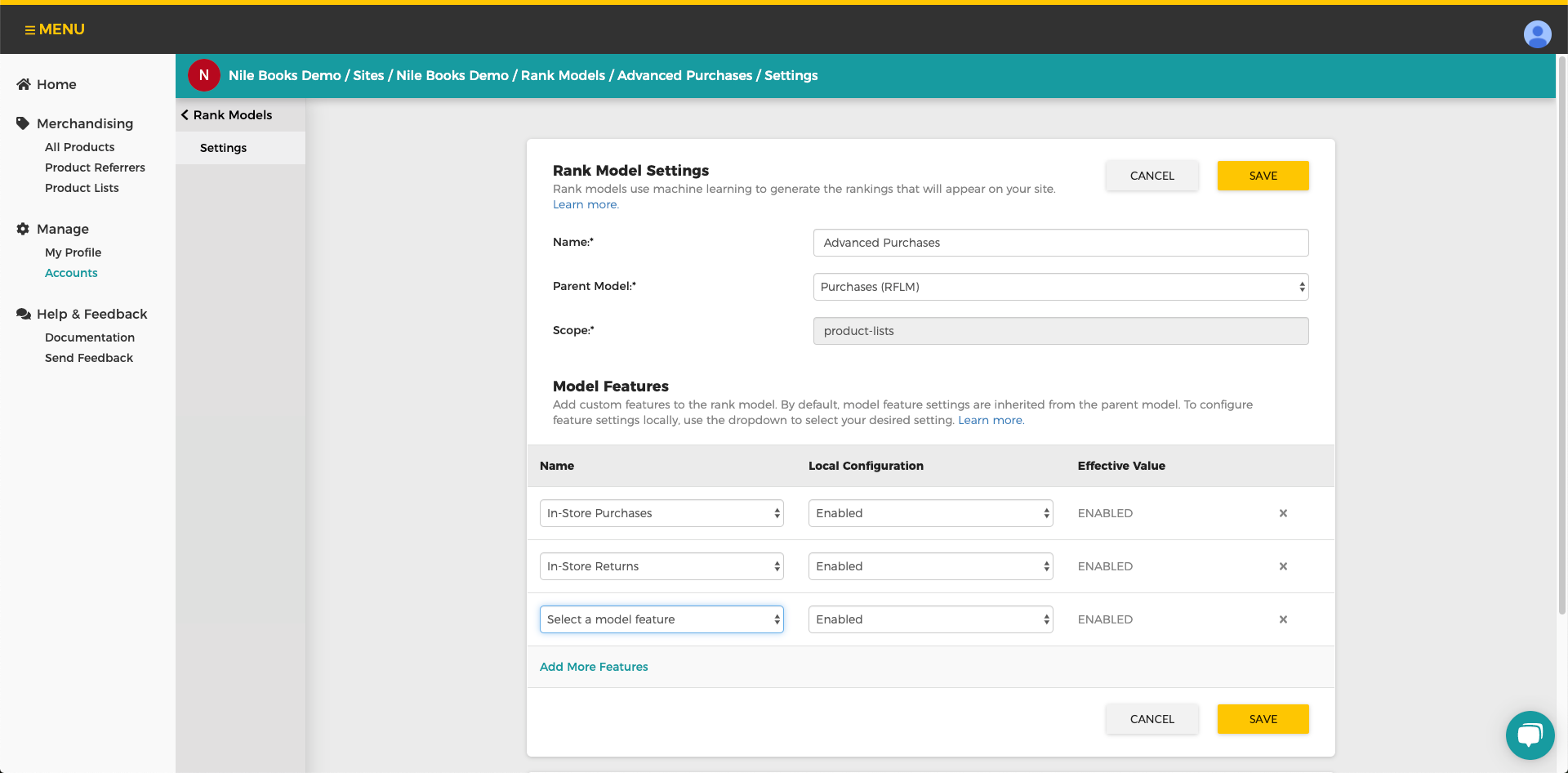Click the red N site logo
This screenshot has height=773, width=1568.
click(x=204, y=75)
